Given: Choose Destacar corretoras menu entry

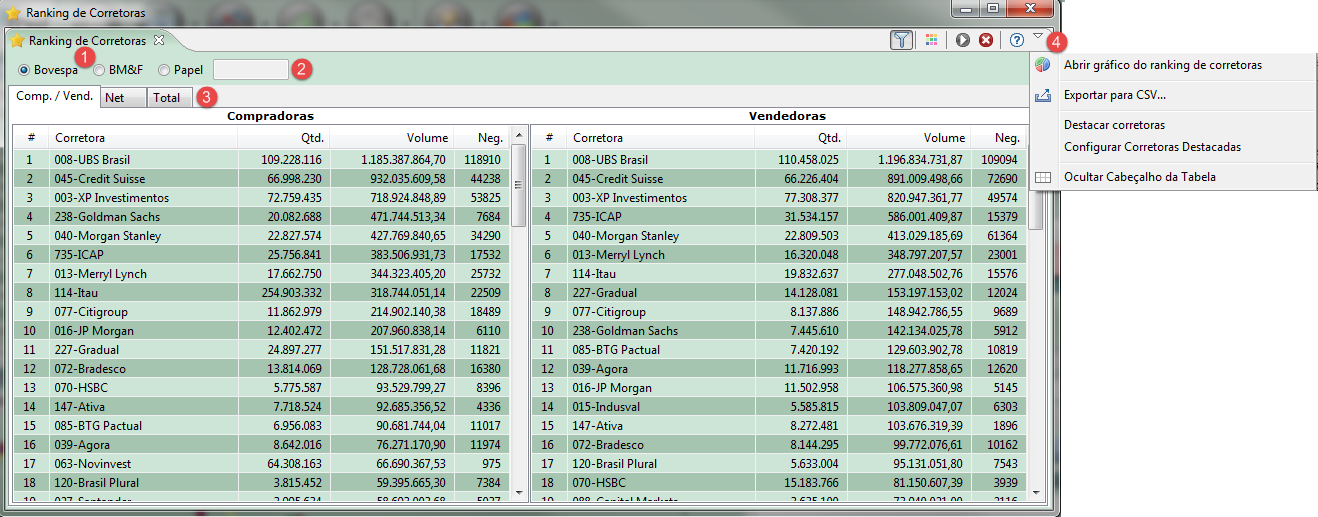Looking at the screenshot, I should (1115, 125).
